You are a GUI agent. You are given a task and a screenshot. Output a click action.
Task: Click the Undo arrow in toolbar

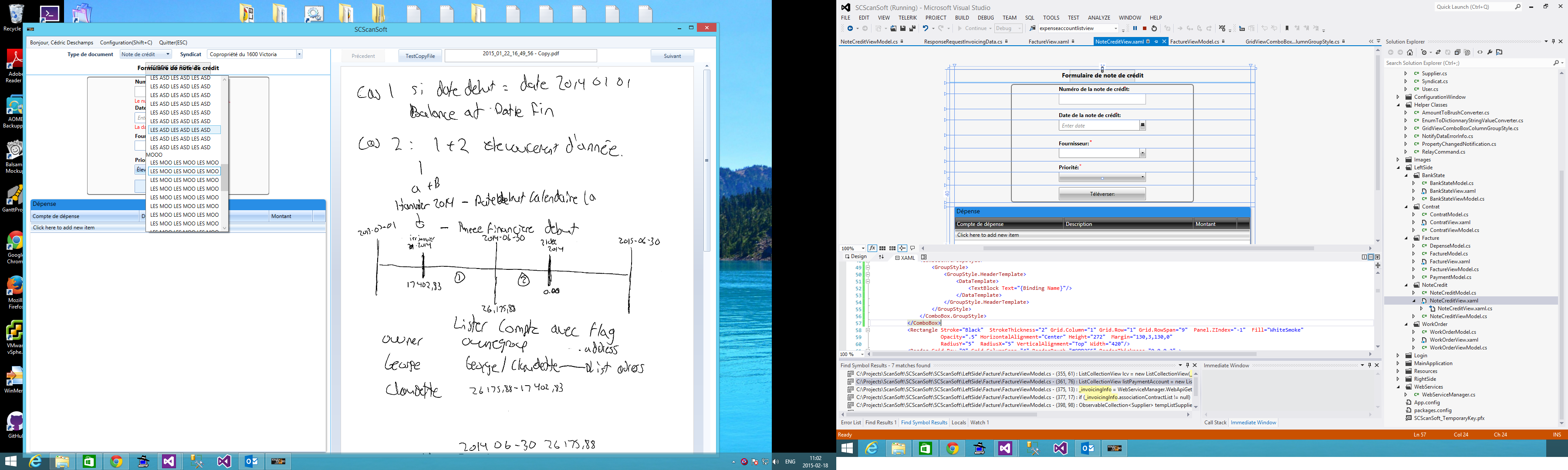(925, 29)
